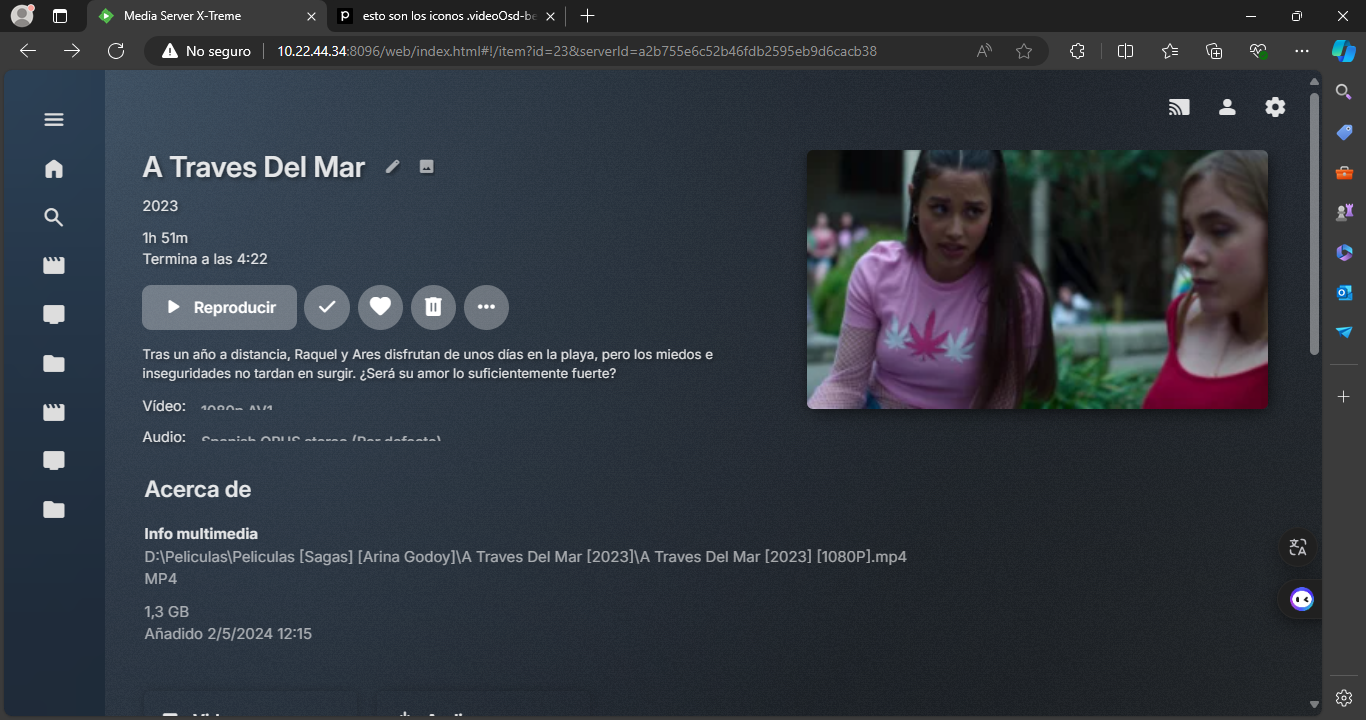Open a new browser tab

[588, 16]
